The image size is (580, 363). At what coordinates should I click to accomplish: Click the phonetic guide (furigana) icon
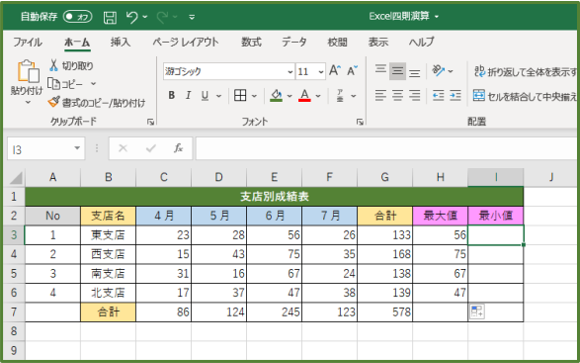coord(340,95)
